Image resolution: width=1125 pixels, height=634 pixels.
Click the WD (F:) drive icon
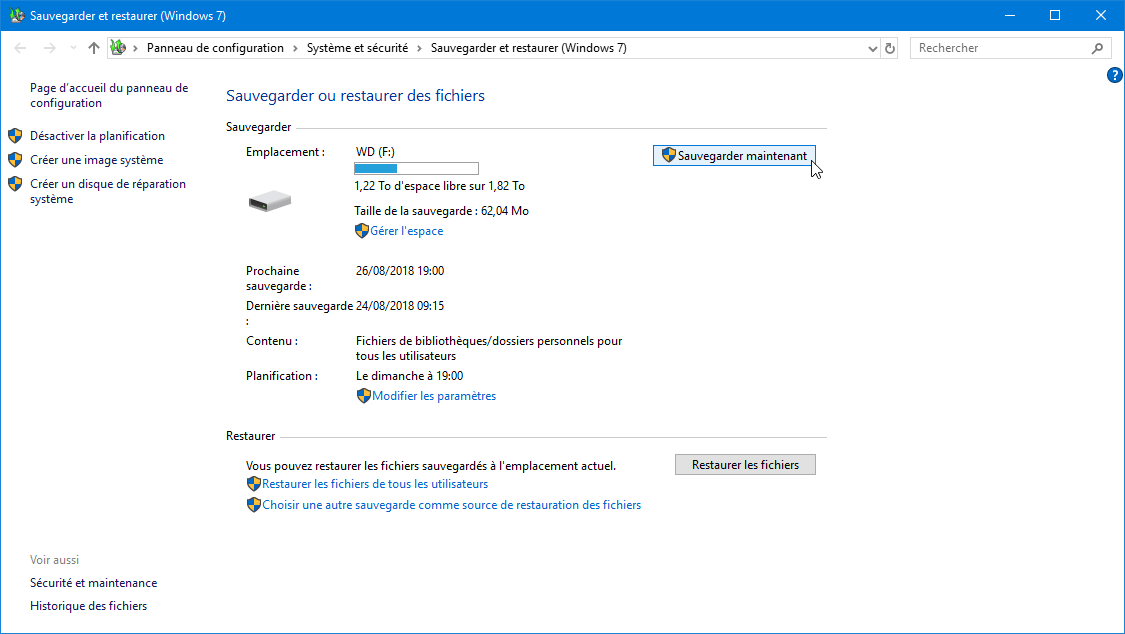tap(270, 201)
